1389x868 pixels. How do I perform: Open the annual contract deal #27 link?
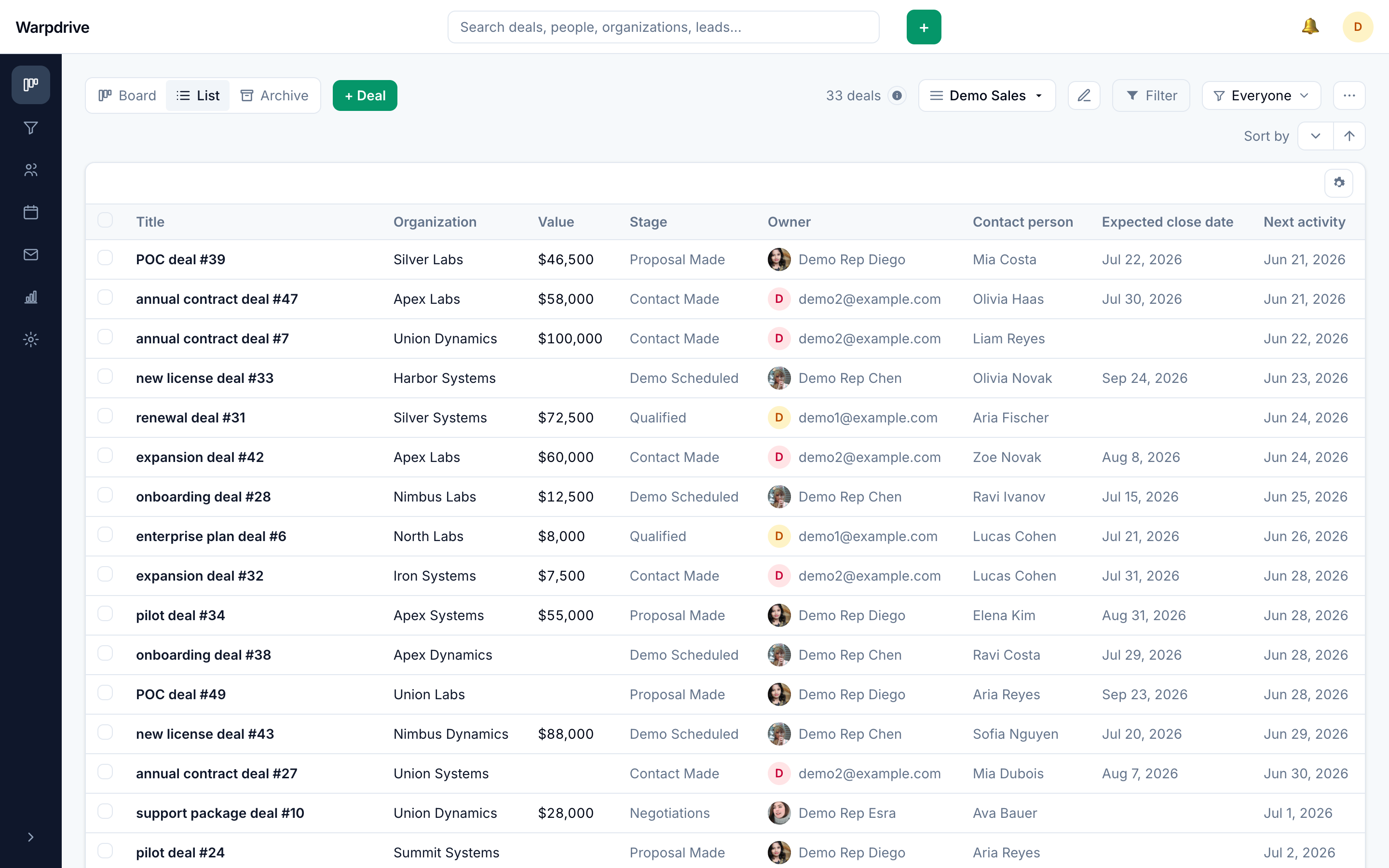[217, 774]
